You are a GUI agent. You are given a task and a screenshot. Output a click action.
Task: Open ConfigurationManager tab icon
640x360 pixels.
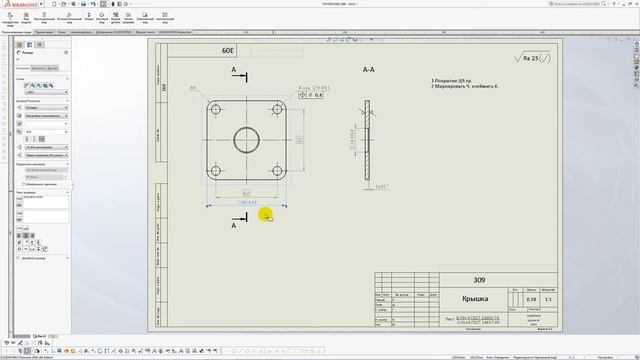click(x=40, y=44)
